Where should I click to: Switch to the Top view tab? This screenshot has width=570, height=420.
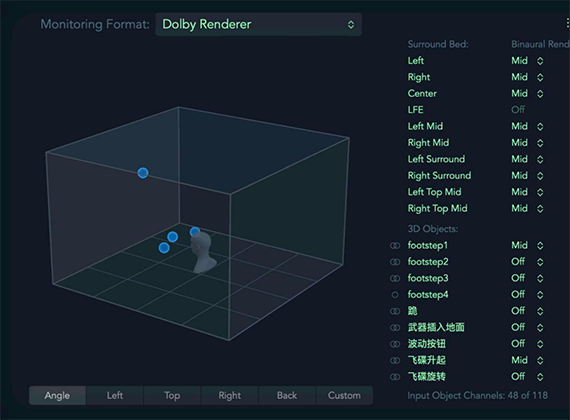click(172, 395)
